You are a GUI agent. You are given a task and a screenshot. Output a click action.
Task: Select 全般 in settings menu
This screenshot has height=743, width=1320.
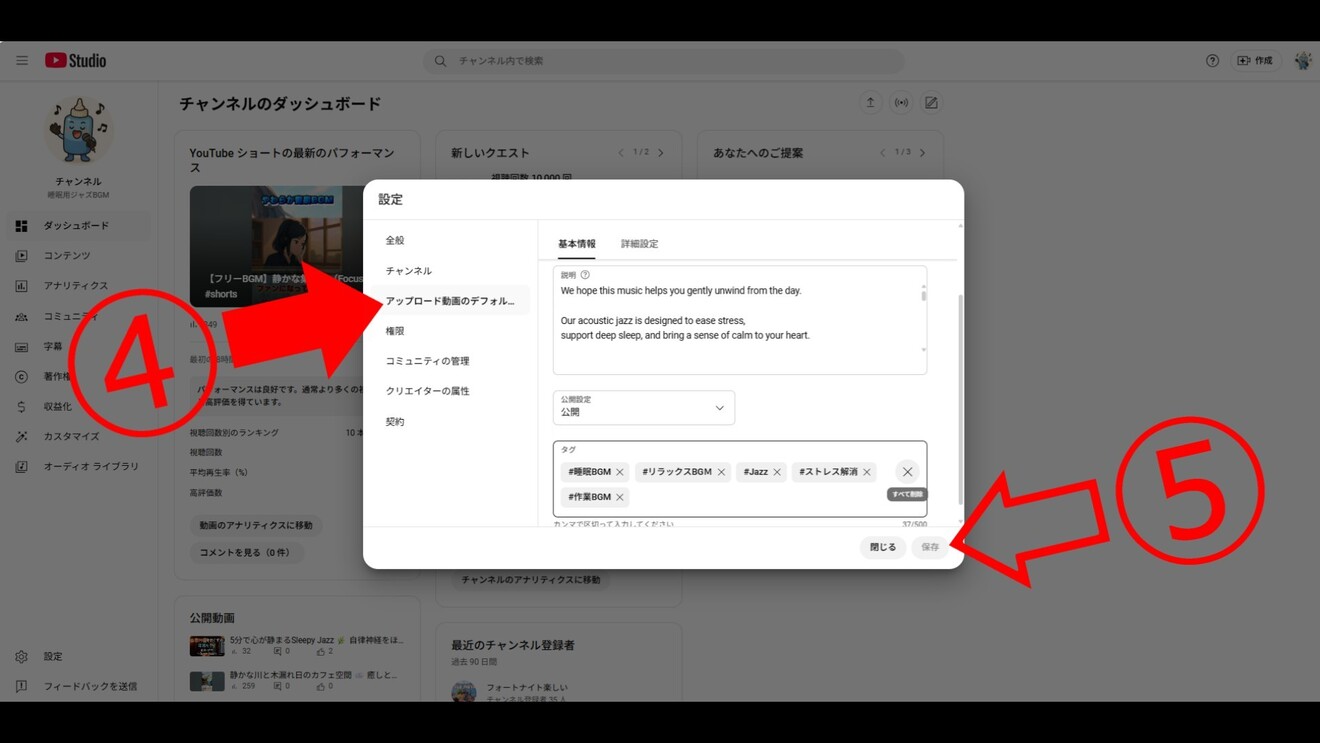point(449,240)
